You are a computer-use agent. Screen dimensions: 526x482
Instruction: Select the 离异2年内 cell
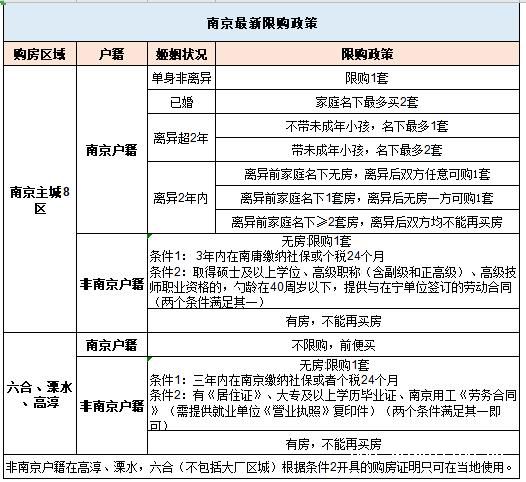(181, 198)
